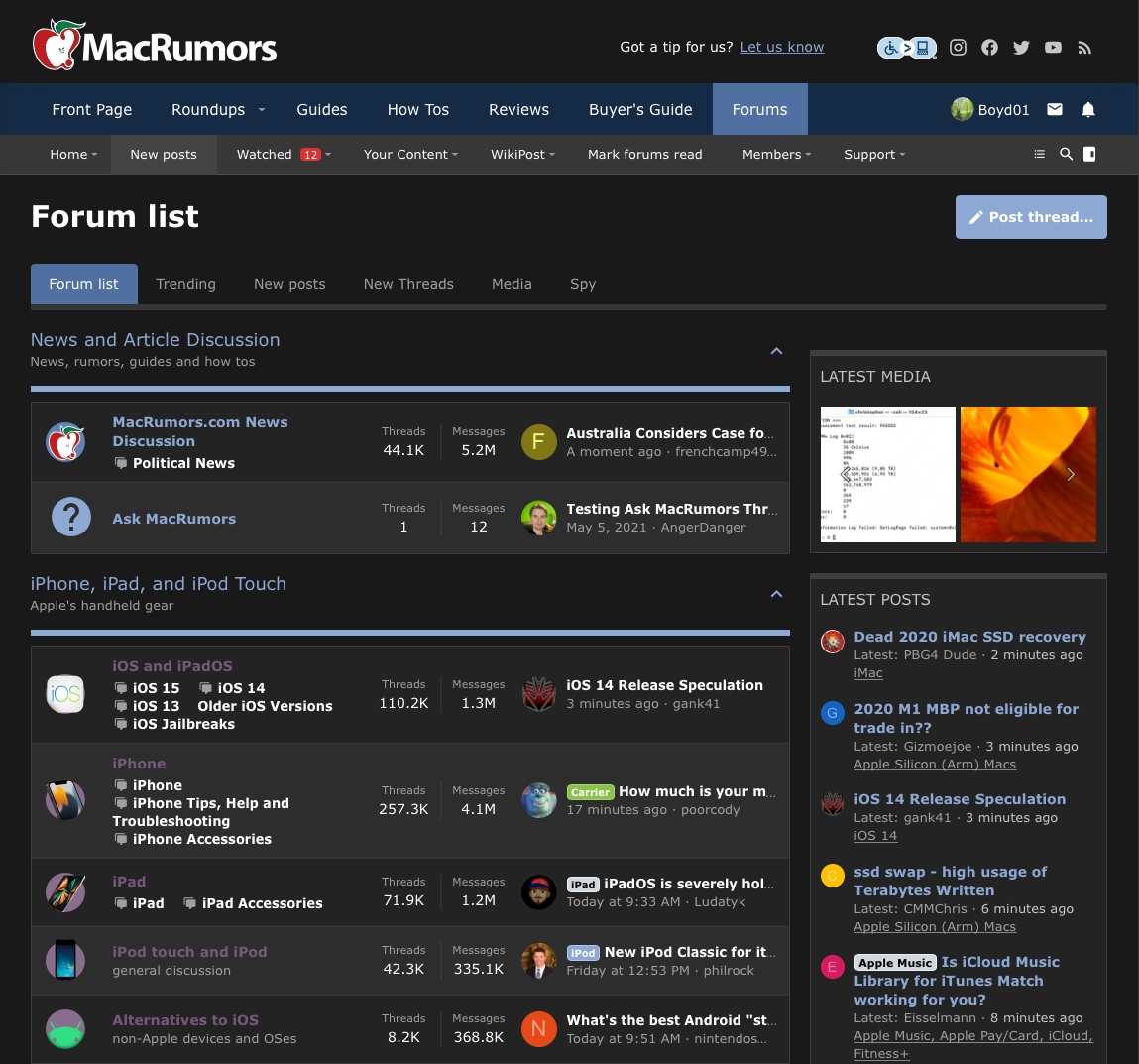This screenshot has width=1139, height=1064.
Task: Open Political News subforum
Action: pos(183,463)
